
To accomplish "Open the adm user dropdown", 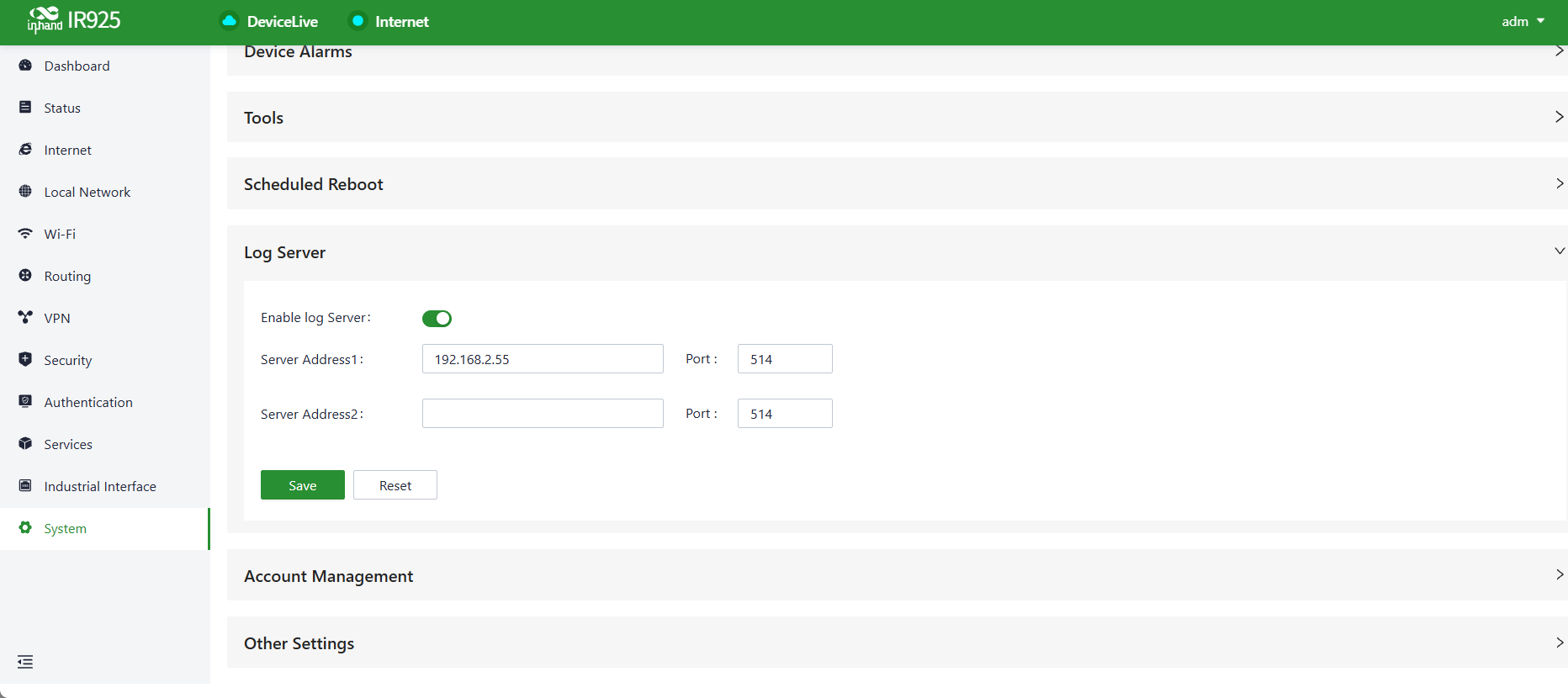I will 1523,21.
